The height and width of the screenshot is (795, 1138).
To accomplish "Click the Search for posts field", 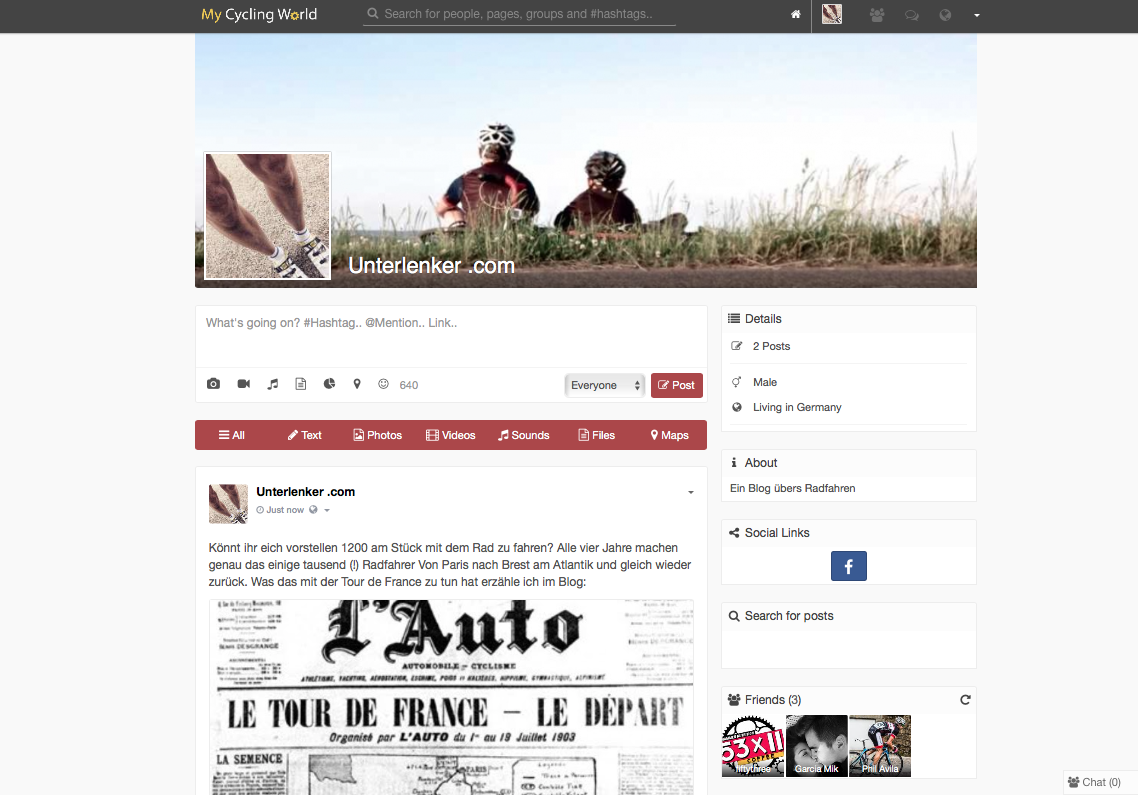I will [x=848, y=648].
